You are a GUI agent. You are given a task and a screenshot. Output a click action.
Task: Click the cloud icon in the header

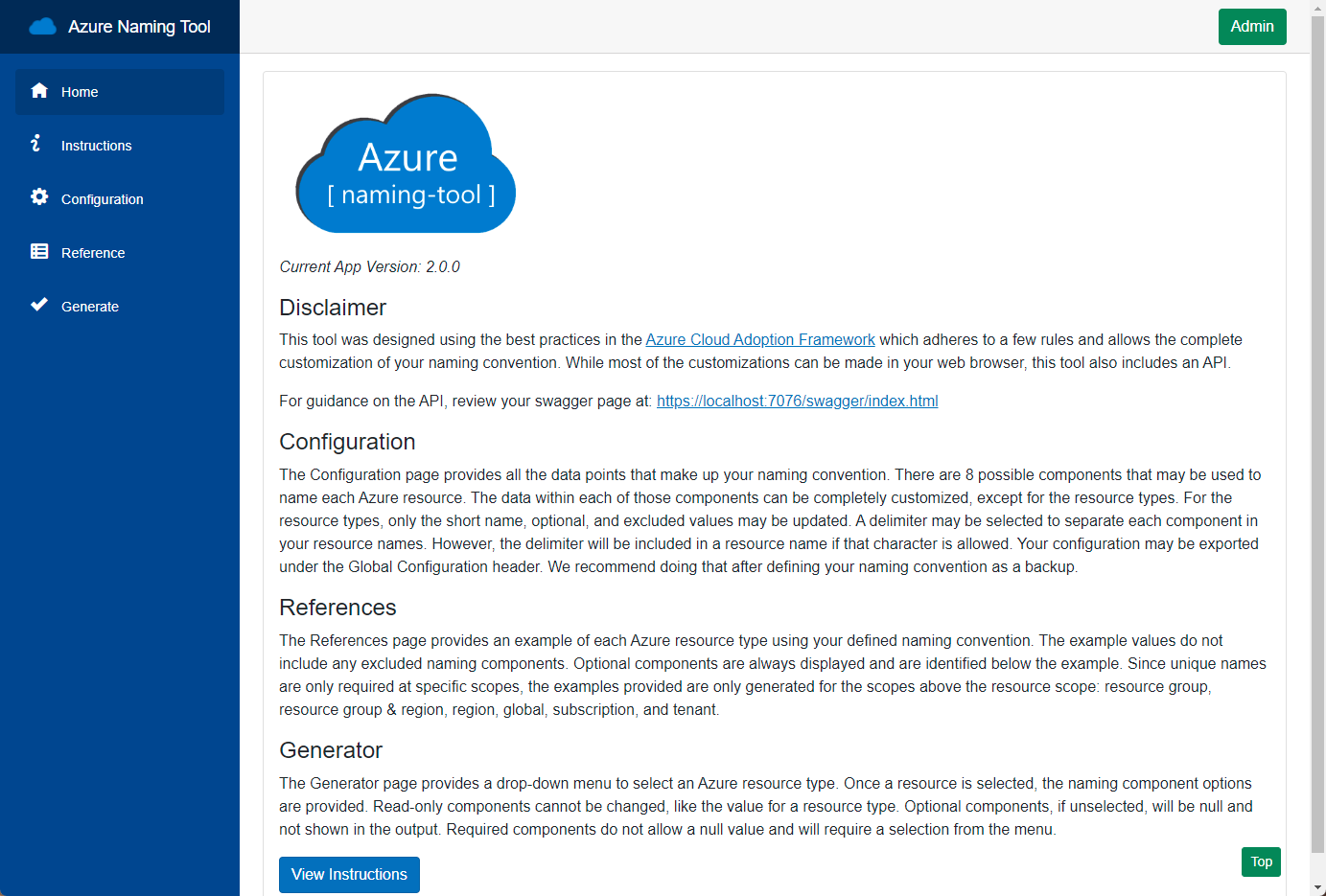(x=43, y=27)
